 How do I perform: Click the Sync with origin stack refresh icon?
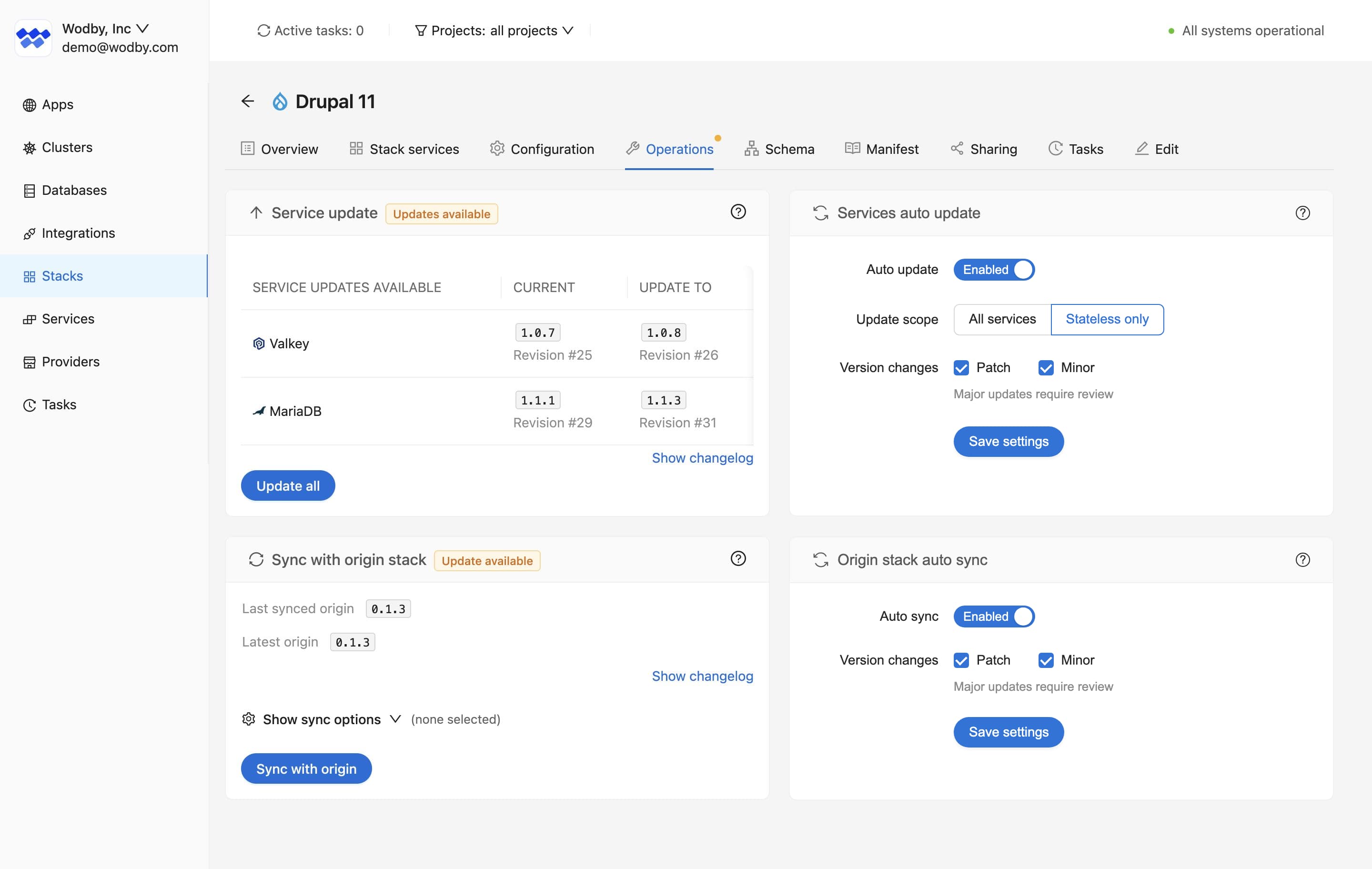(x=256, y=560)
